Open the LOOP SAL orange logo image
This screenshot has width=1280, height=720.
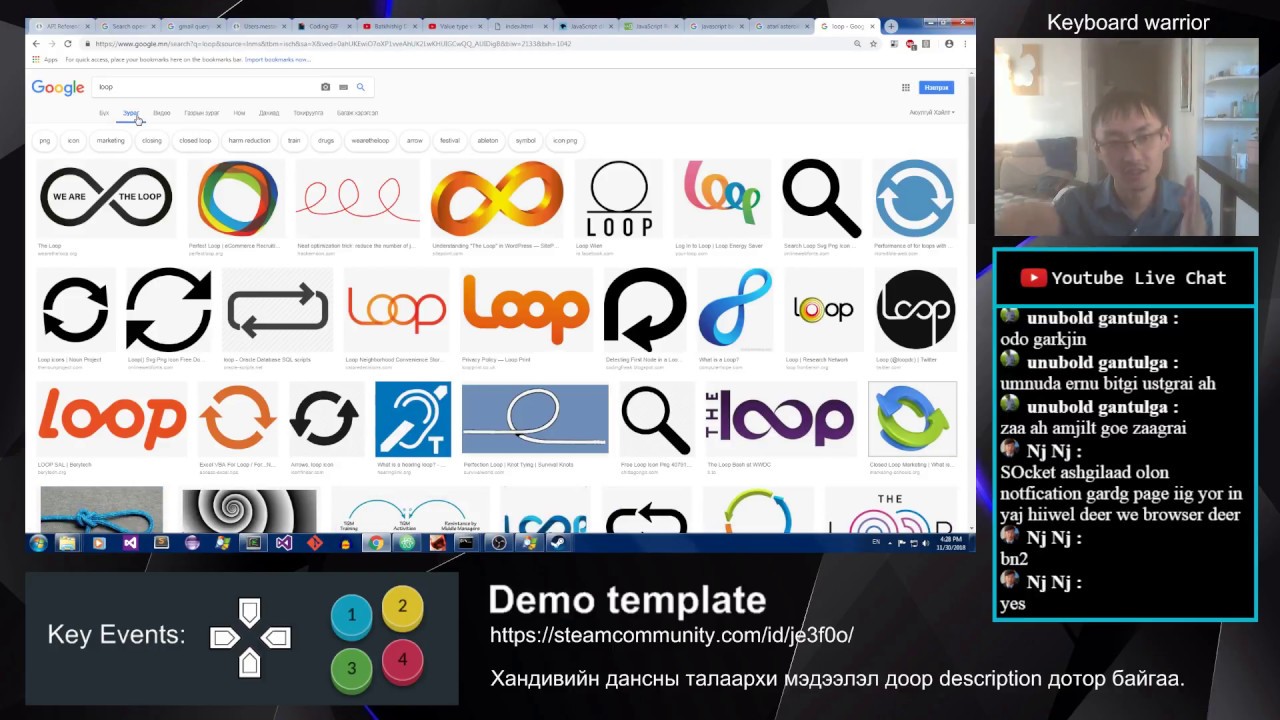click(x=112, y=418)
